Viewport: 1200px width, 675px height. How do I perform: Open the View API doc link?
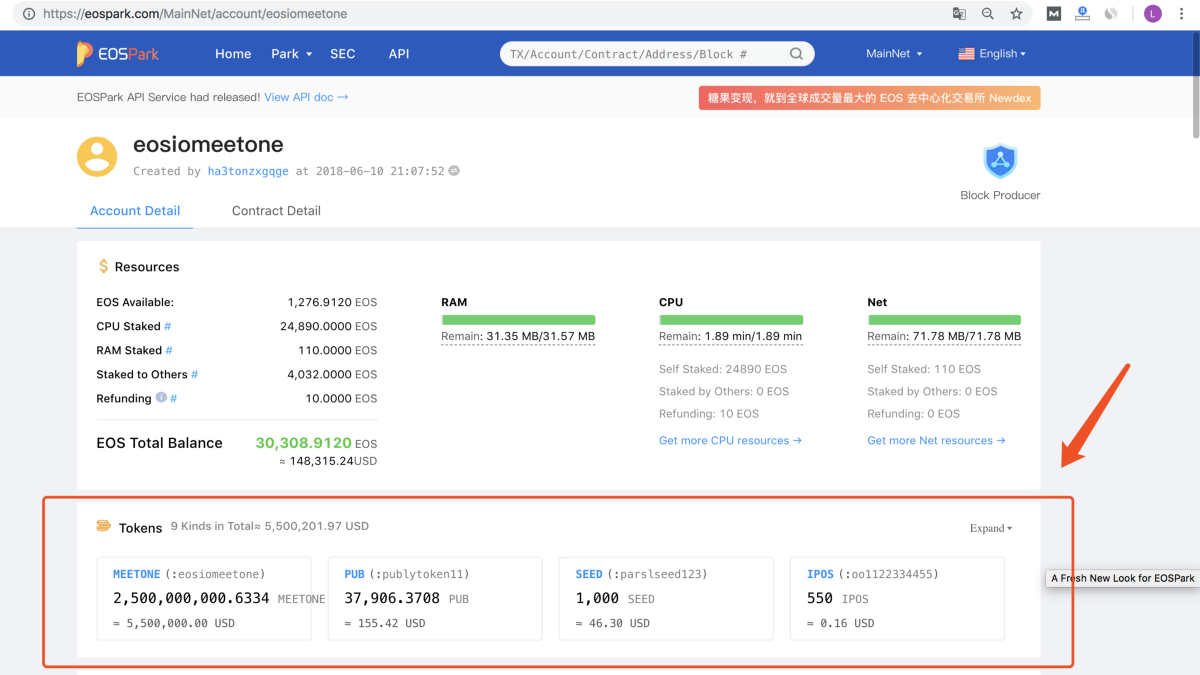point(306,97)
